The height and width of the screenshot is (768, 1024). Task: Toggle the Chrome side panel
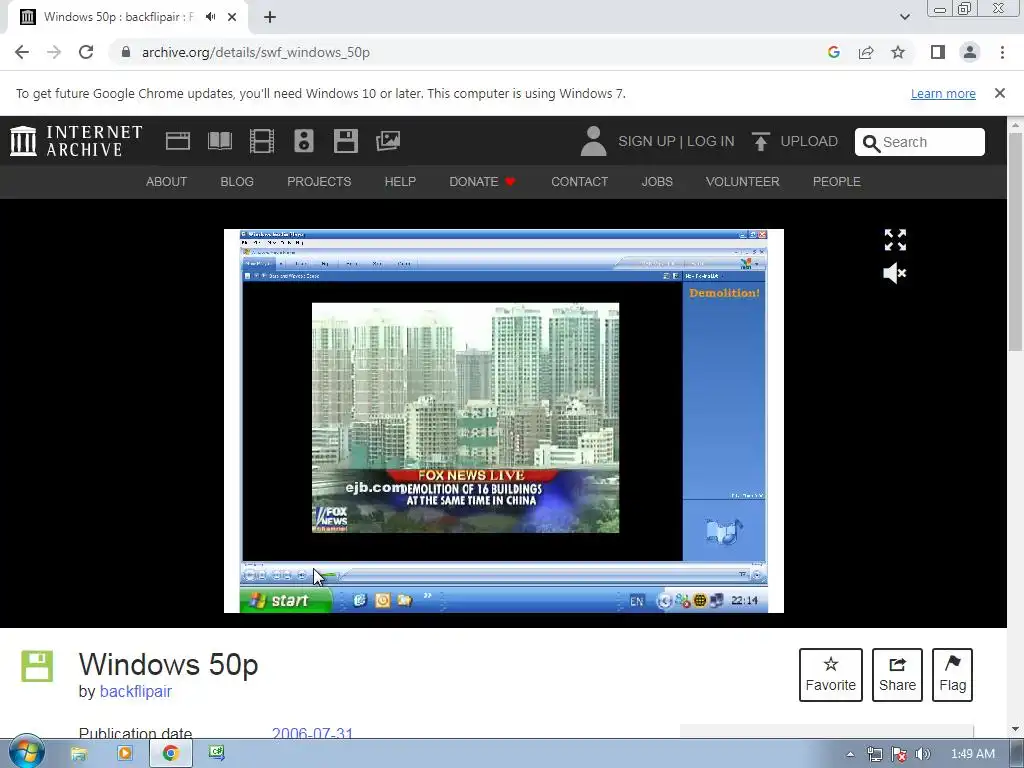coord(938,52)
